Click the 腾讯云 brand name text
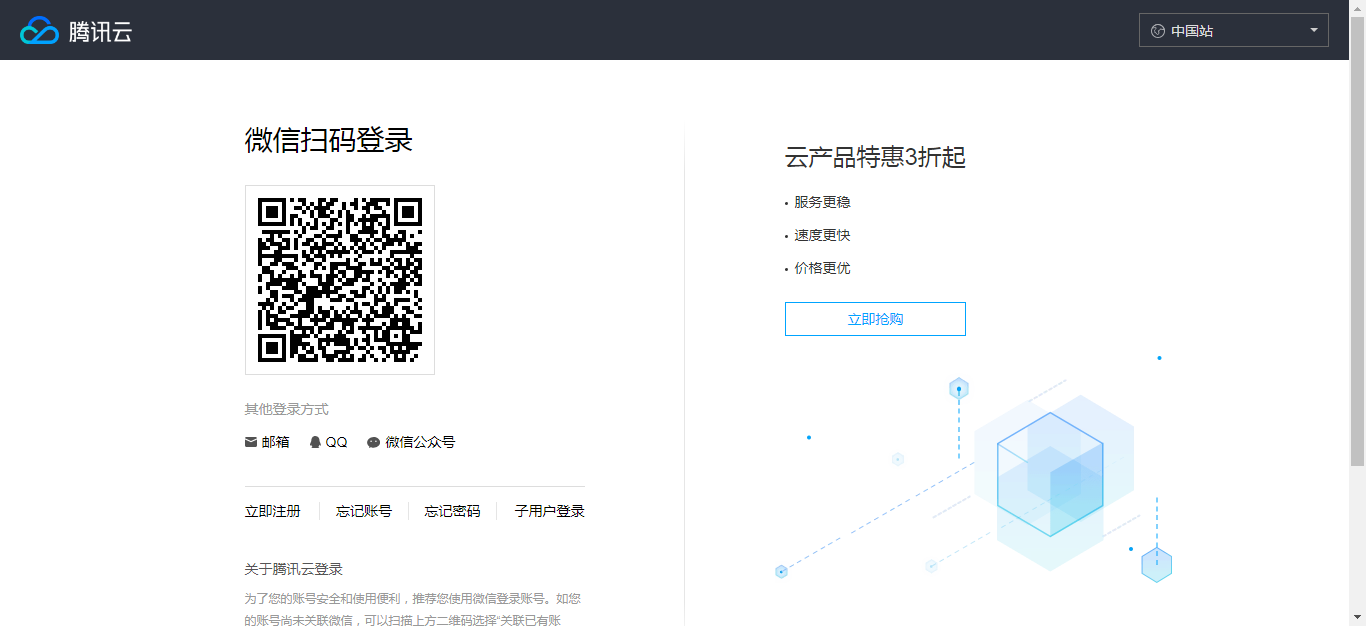1366x626 pixels. point(101,31)
